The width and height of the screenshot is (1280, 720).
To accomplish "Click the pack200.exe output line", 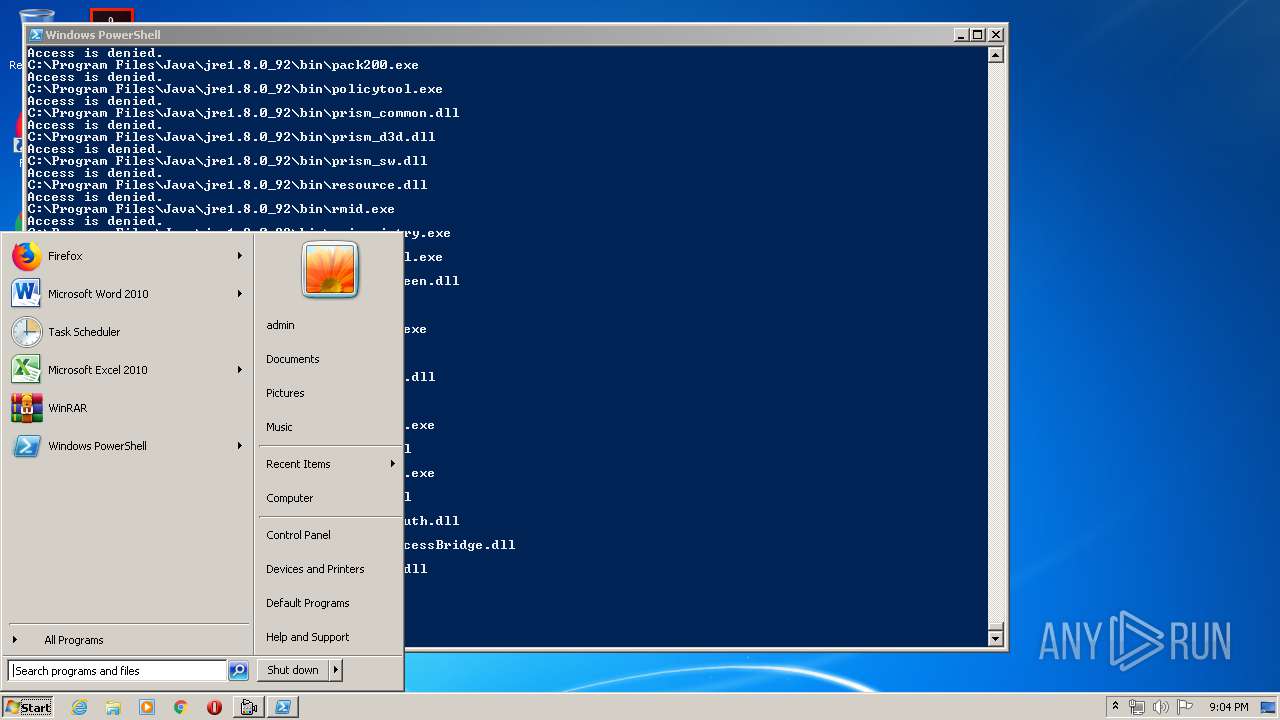I will pos(223,65).
